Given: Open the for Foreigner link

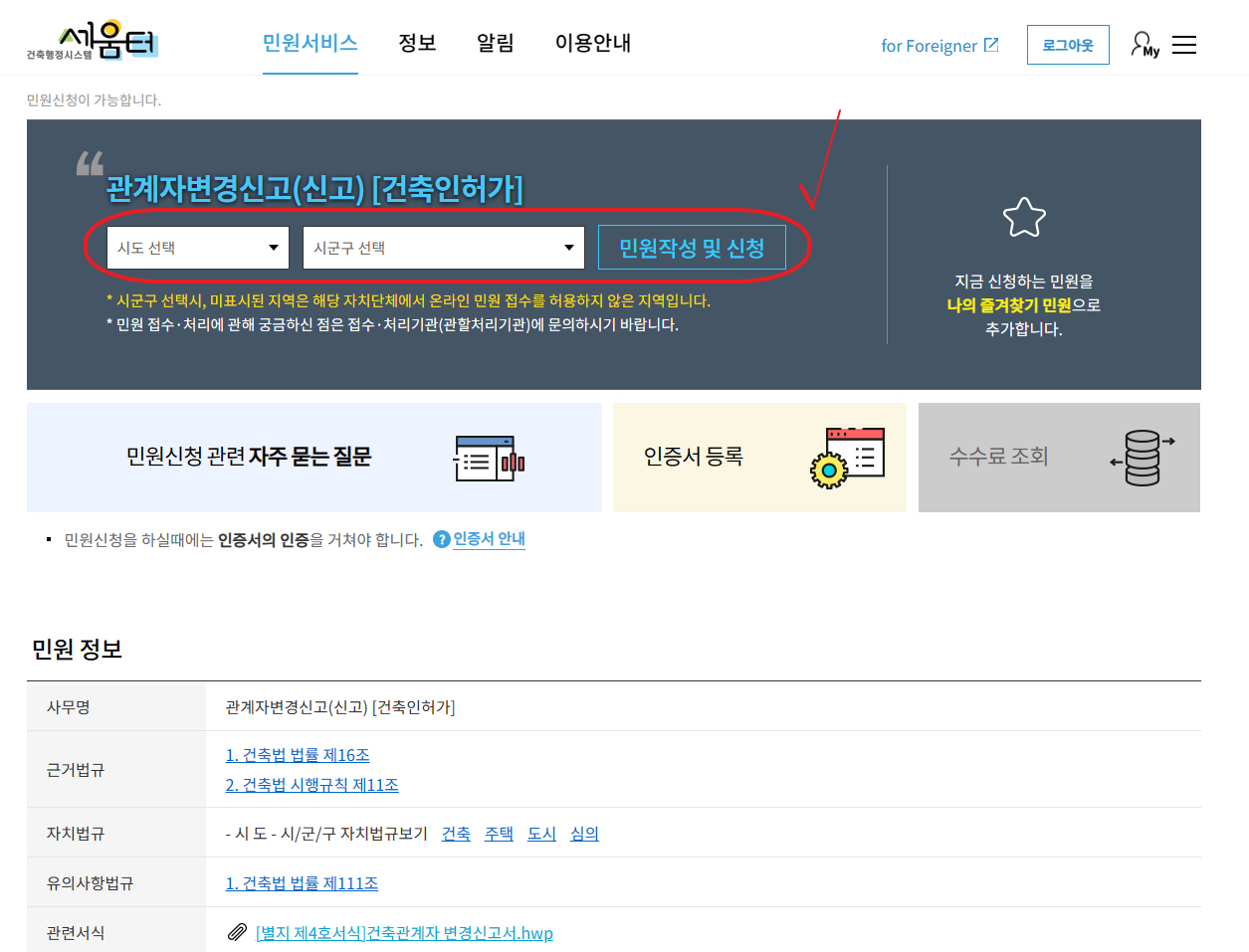Looking at the screenshot, I should tap(938, 46).
